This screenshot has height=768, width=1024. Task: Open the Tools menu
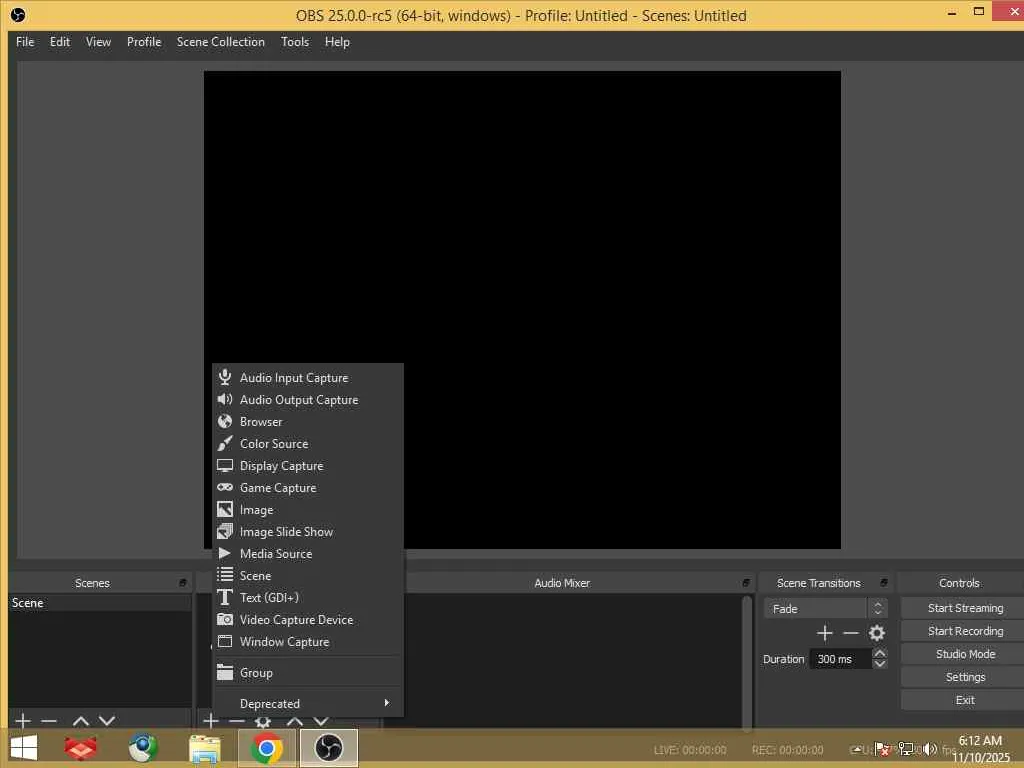coord(295,42)
